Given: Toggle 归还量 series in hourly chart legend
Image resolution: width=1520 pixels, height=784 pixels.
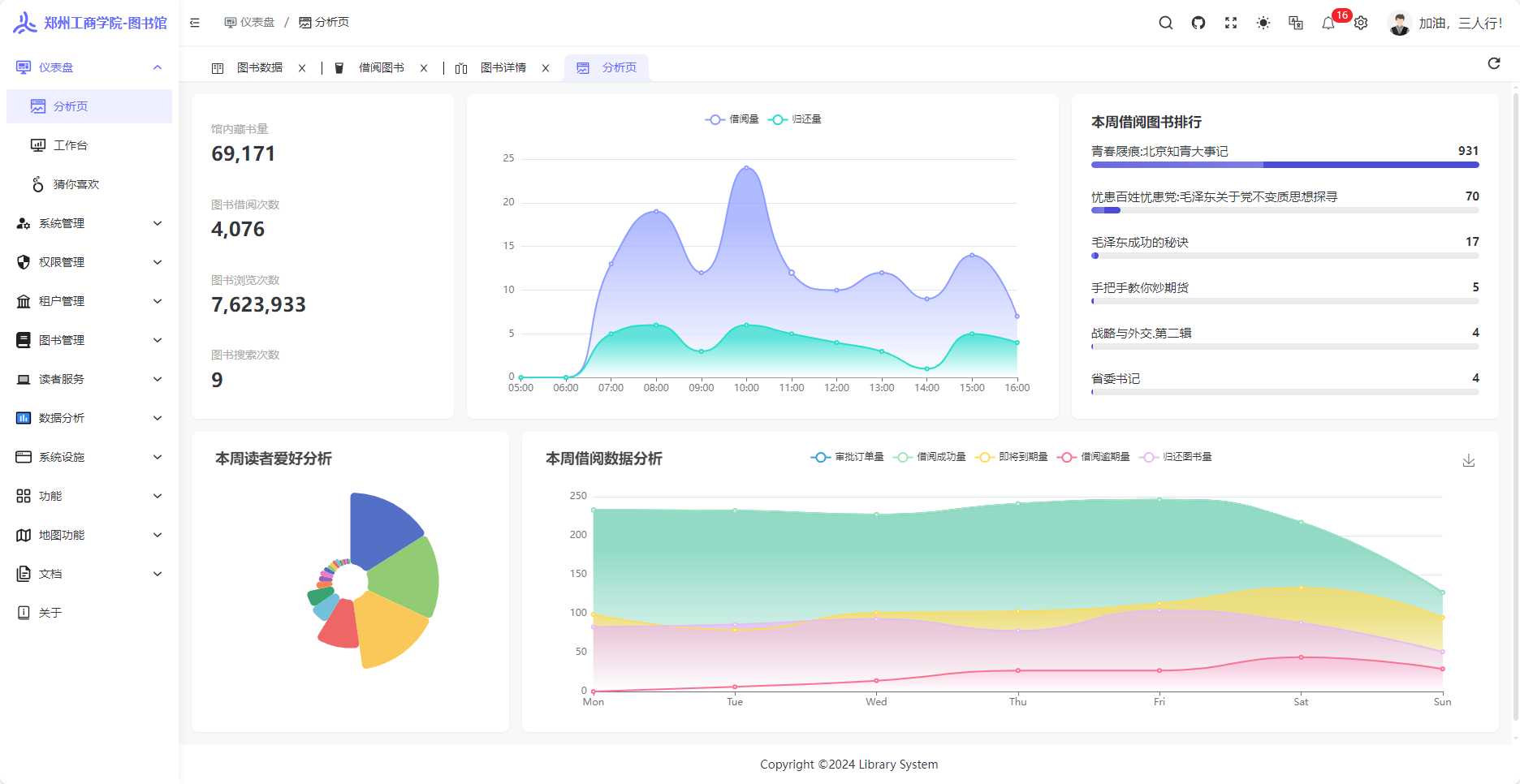Looking at the screenshot, I should [795, 119].
